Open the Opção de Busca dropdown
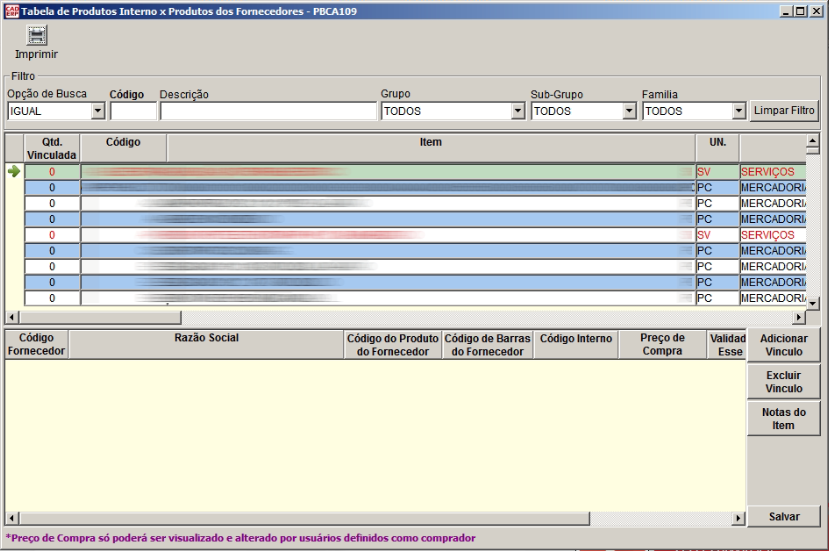The height and width of the screenshot is (551, 829). coord(98,111)
